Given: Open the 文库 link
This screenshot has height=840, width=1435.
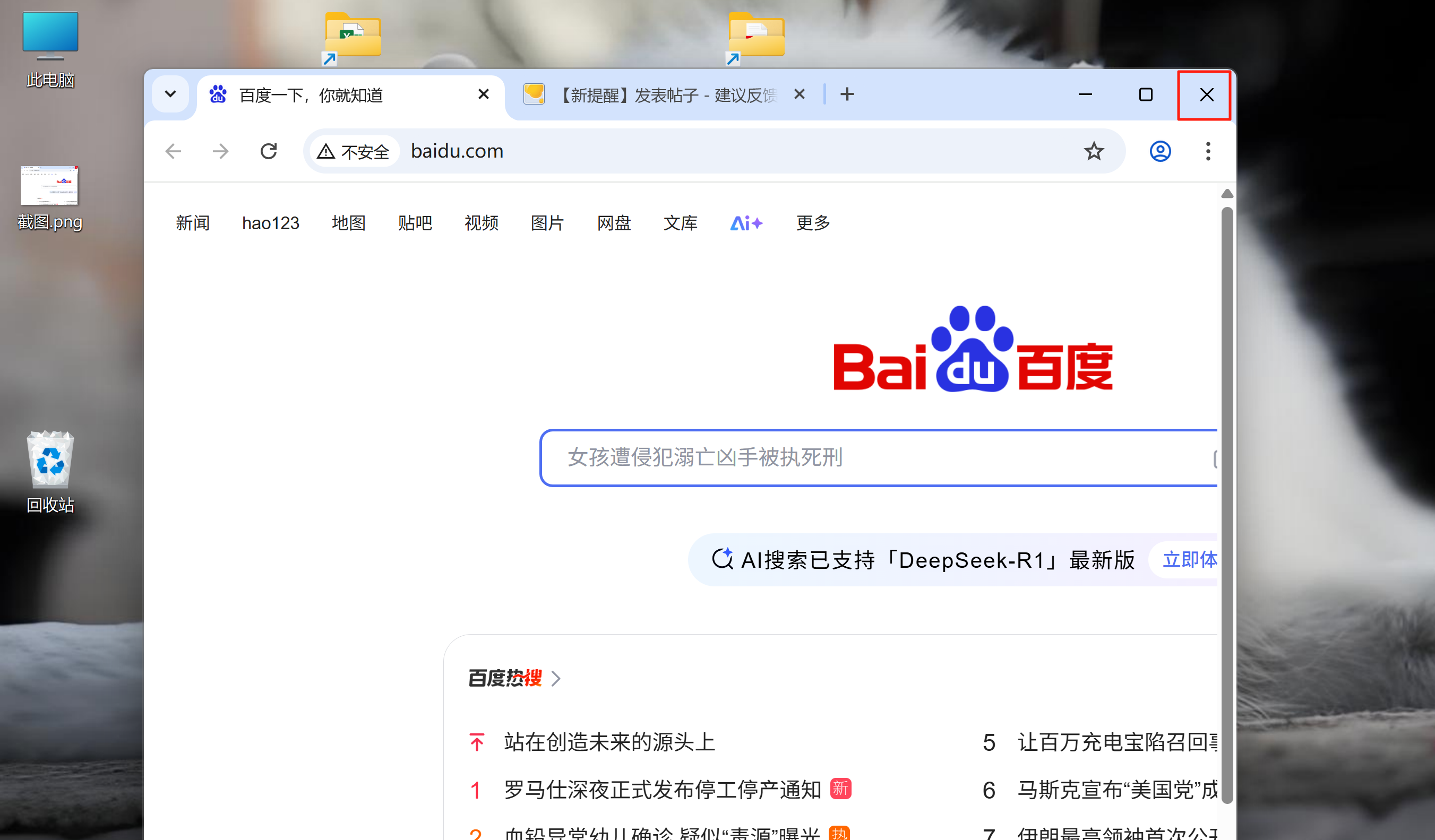Looking at the screenshot, I should [x=680, y=223].
